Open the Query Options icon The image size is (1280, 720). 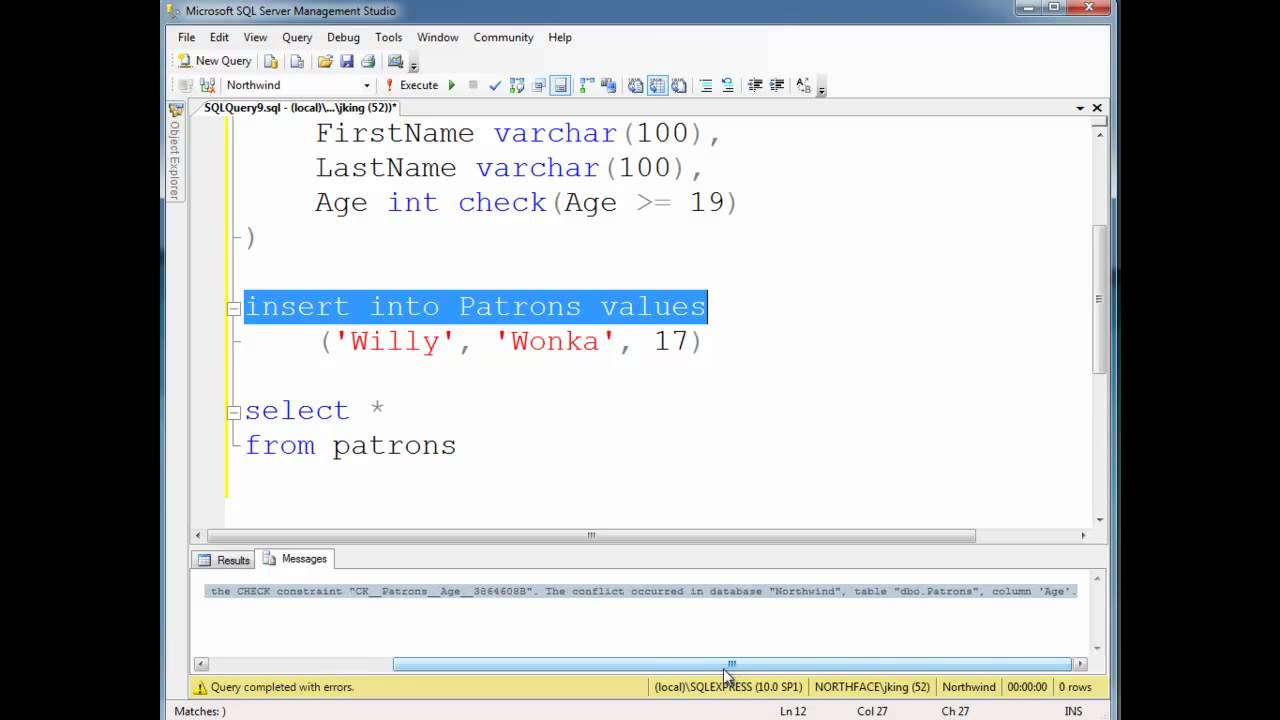(x=539, y=86)
